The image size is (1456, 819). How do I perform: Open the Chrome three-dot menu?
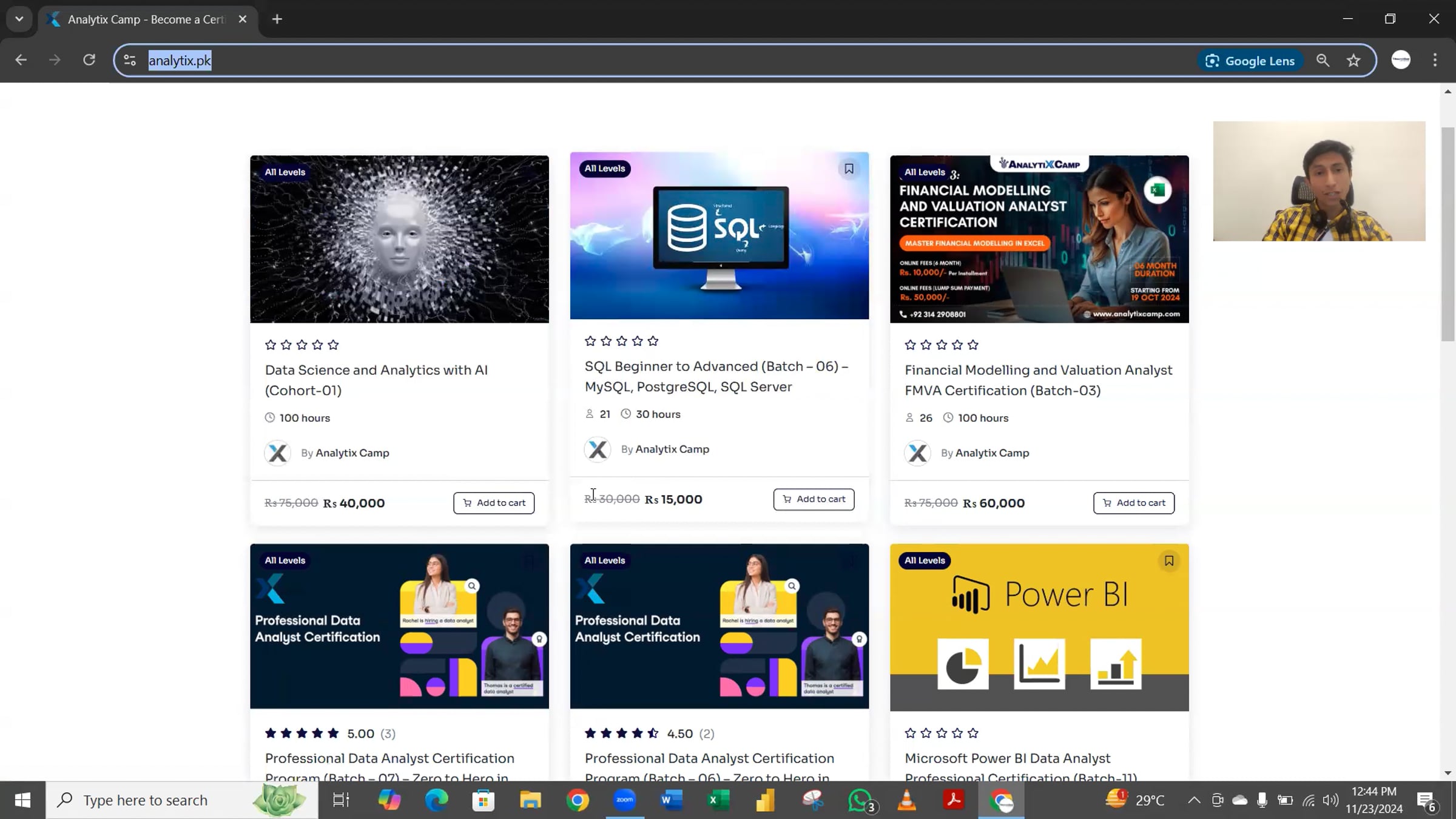pyautogui.click(x=1435, y=59)
